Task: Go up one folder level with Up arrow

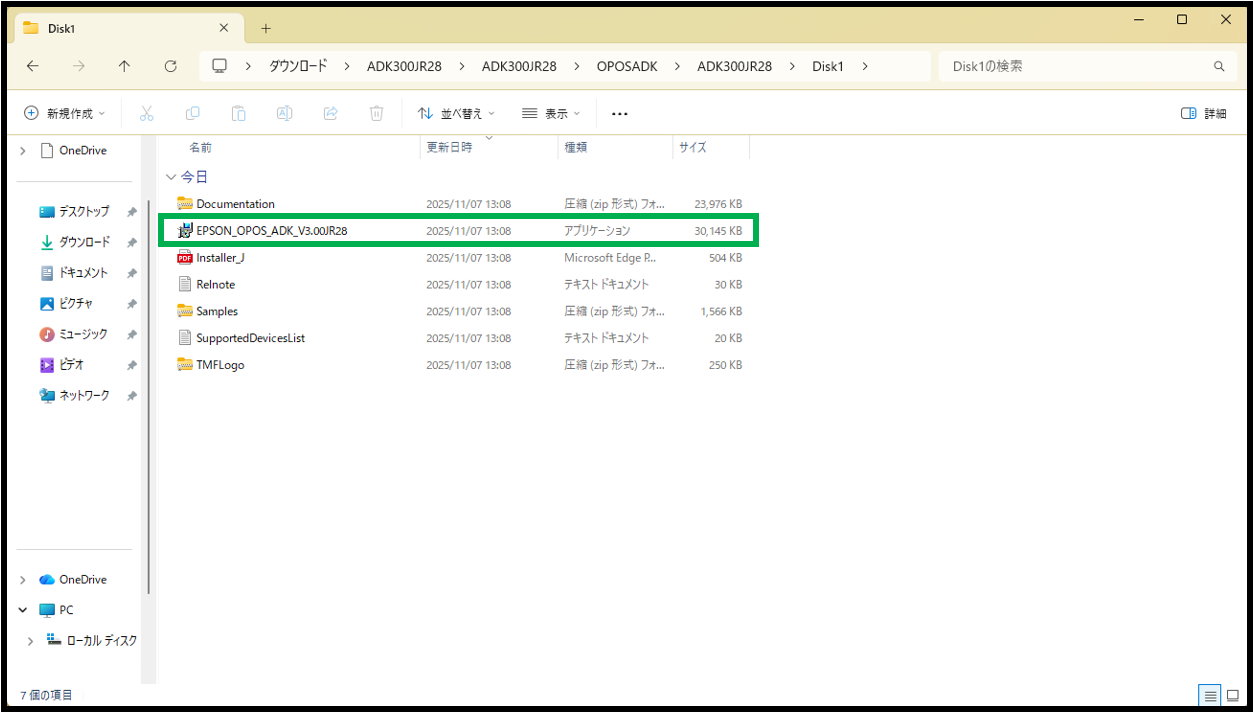Action: click(124, 66)
